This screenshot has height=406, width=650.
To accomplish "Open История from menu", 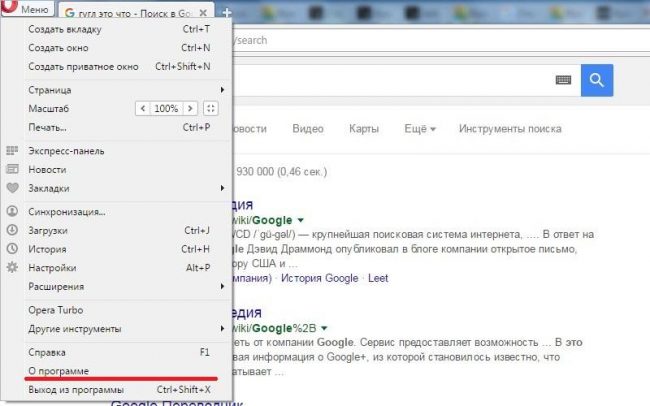I will point(119,249).
